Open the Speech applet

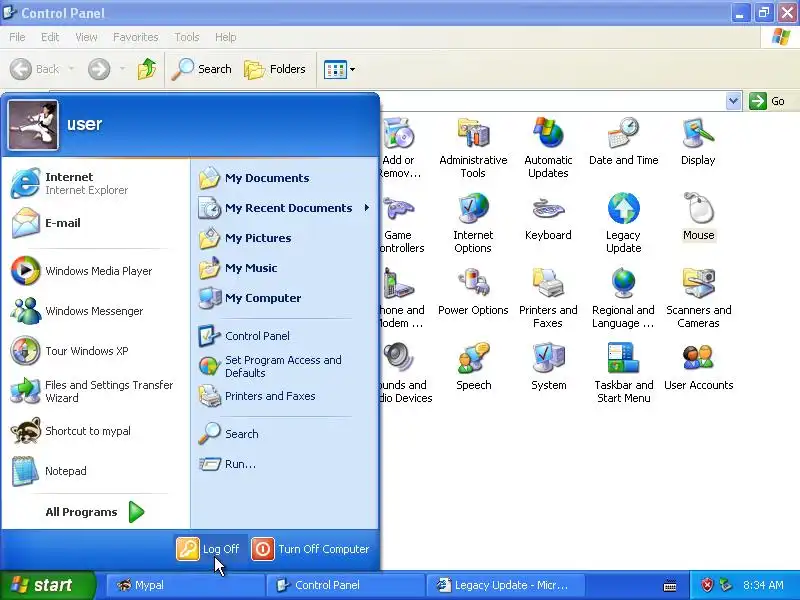coord(473,367)
